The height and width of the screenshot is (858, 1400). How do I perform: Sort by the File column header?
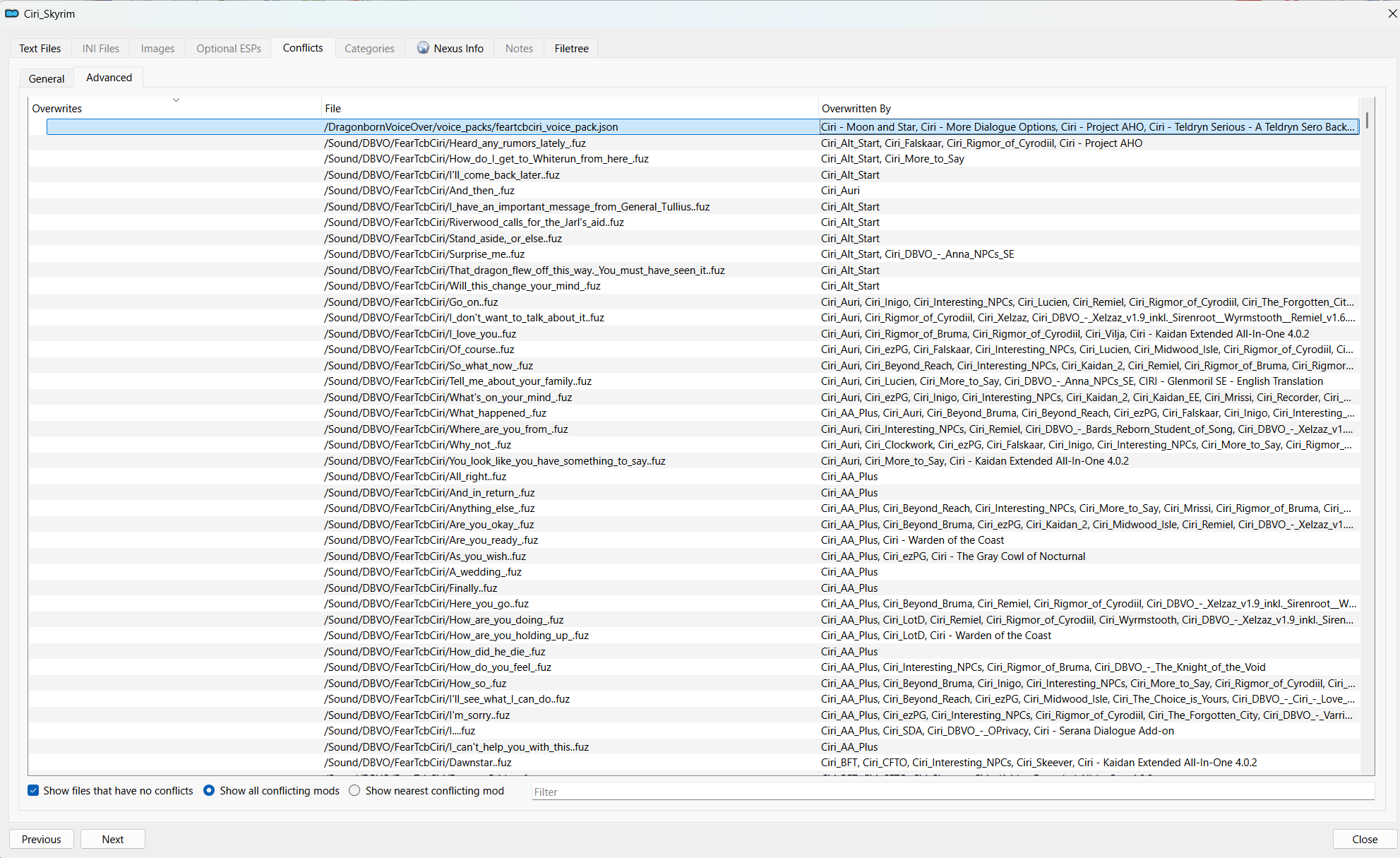click(x=570, y=108)
